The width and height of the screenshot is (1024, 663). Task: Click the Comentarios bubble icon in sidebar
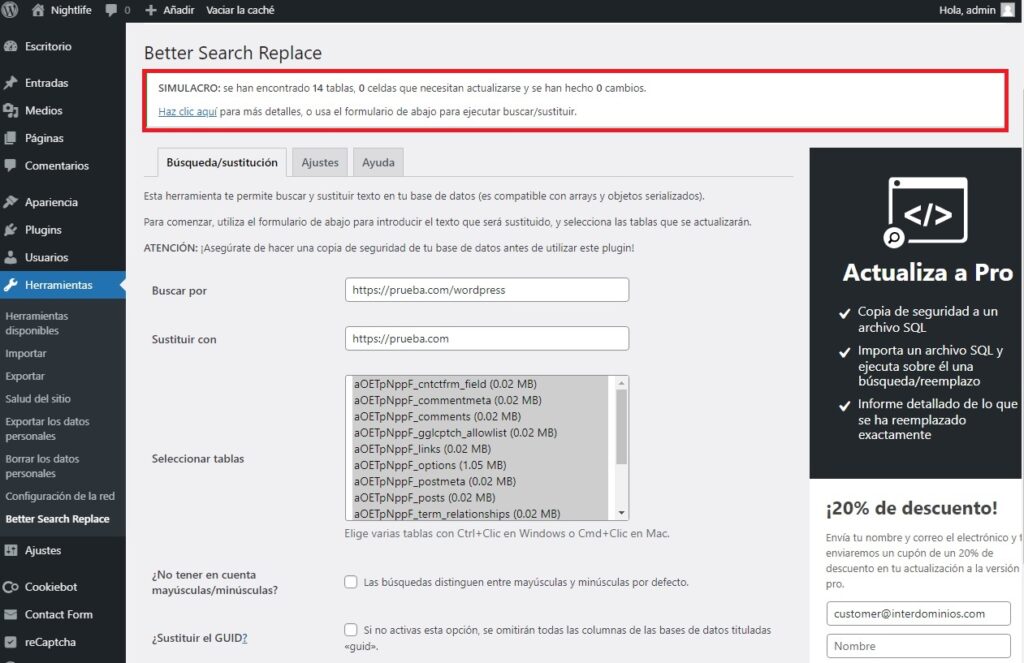(10, 165)
